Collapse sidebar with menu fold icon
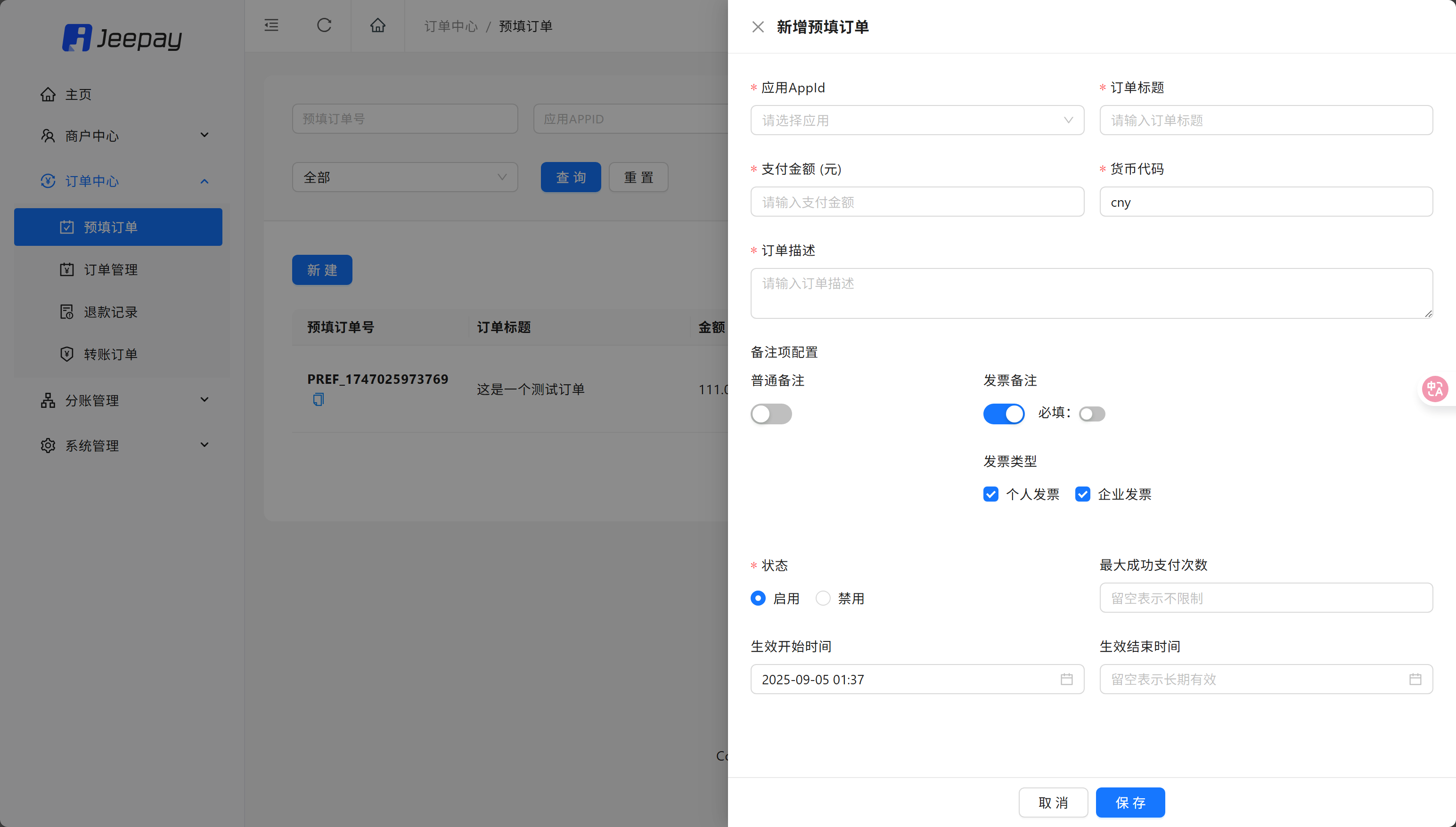1456x827 pixels. click(x=271, y=25)
